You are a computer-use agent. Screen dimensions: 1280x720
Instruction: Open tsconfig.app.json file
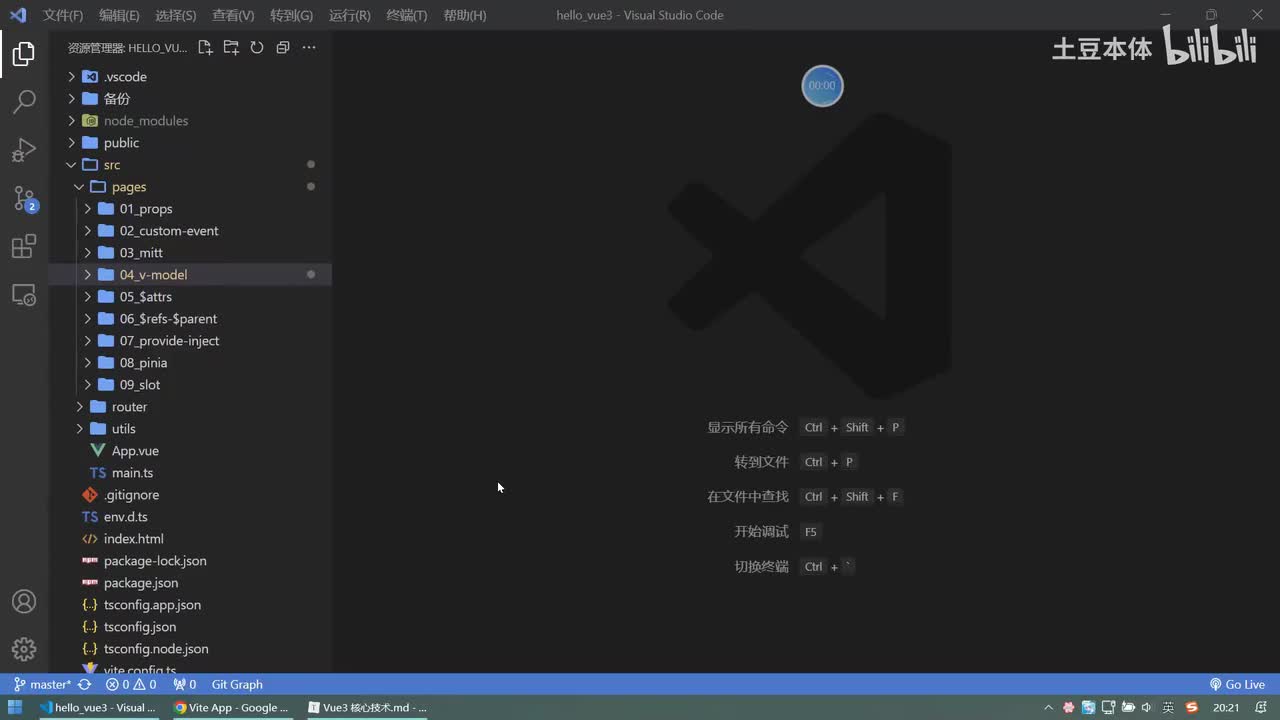pos(190,605)
